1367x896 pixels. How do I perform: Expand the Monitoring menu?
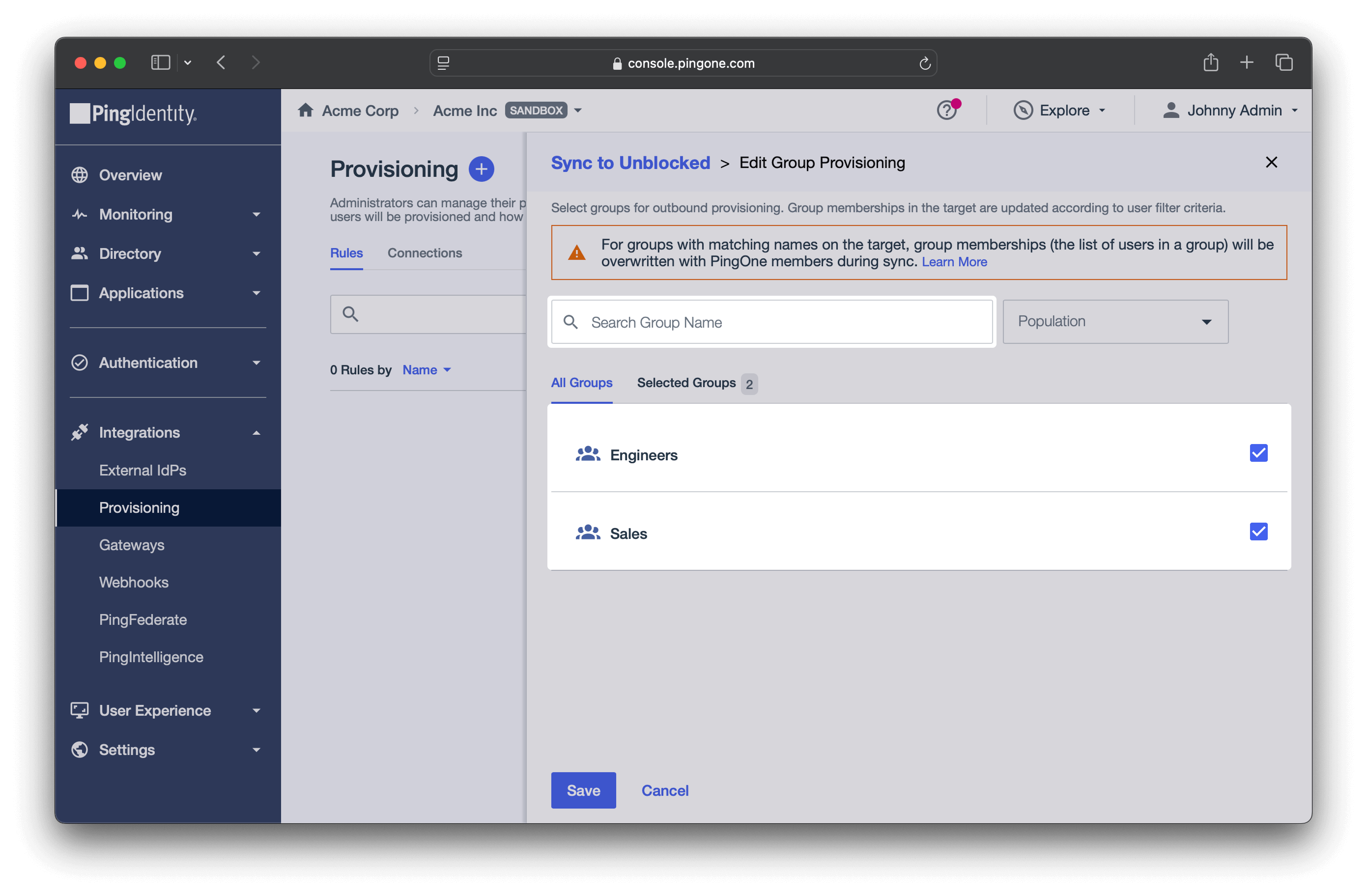[256, 214]
